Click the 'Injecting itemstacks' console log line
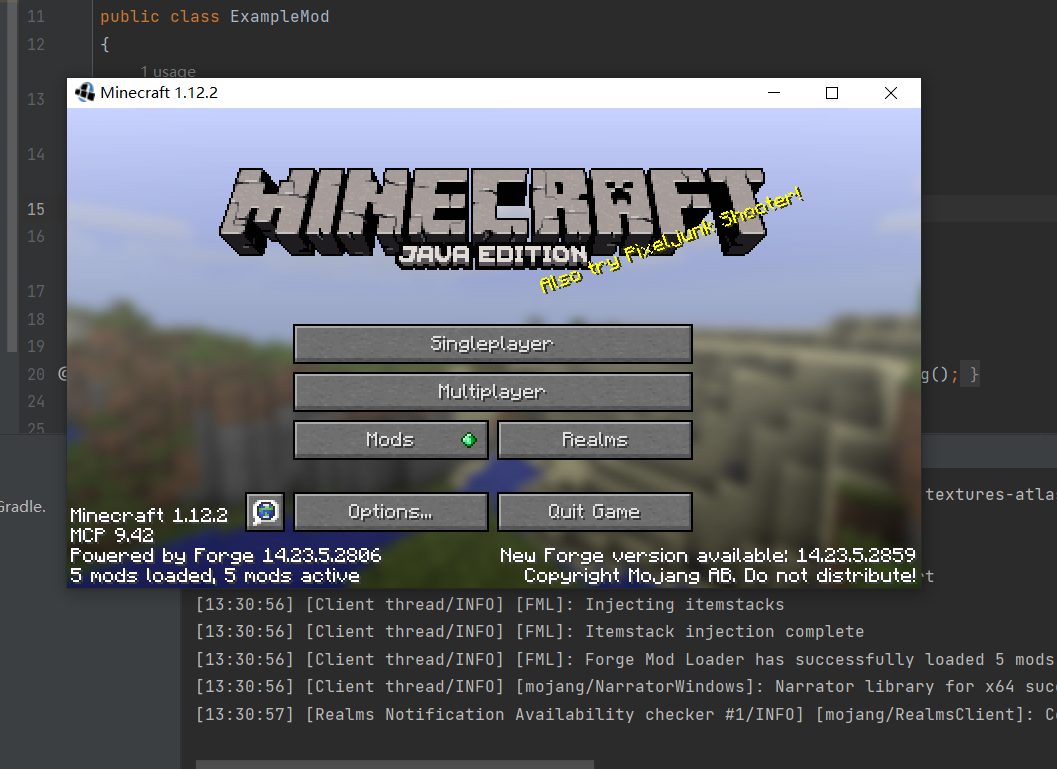This screenshot has height=769, width=1057. 490,605
